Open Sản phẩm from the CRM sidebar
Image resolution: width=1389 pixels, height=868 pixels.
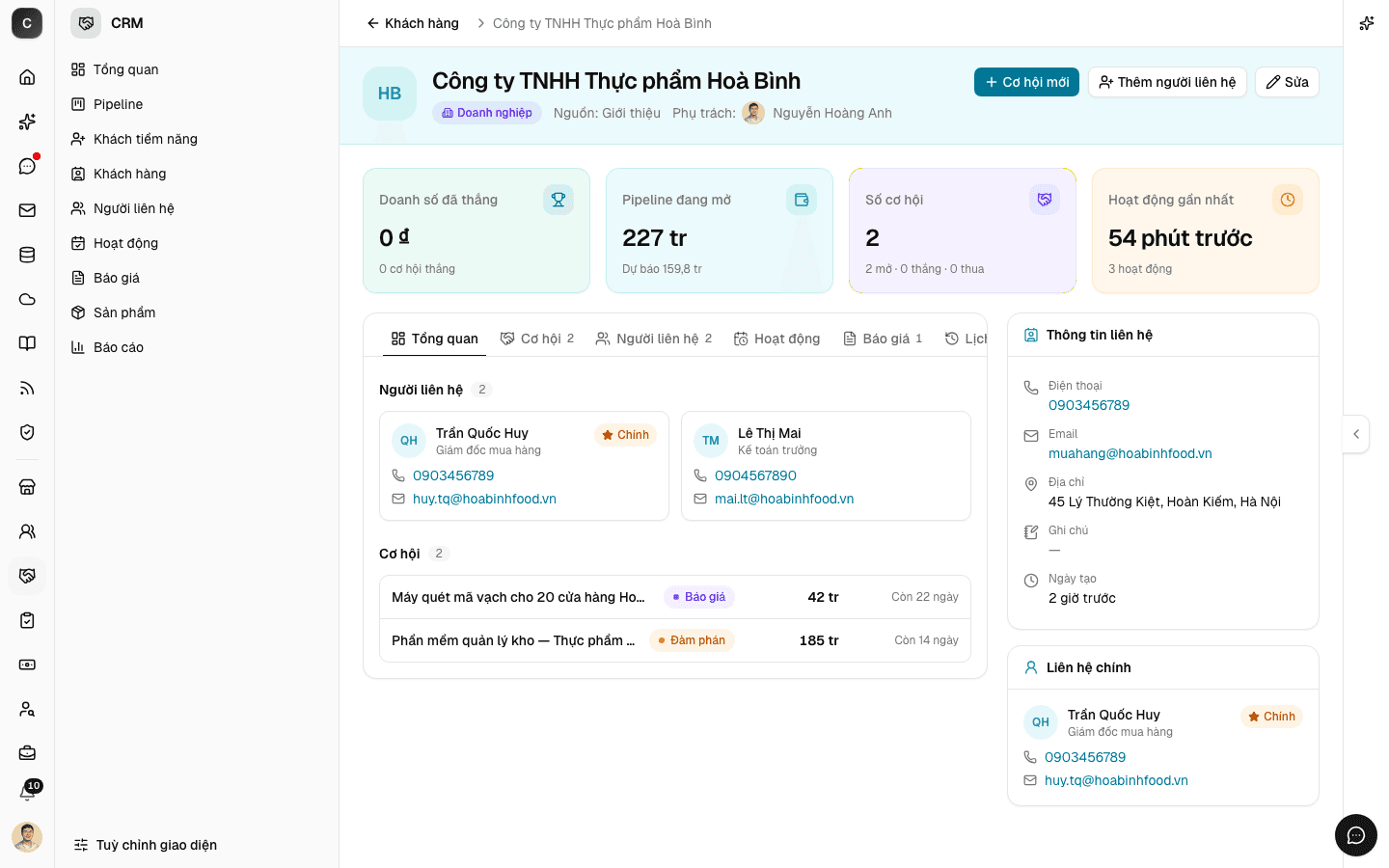[197, 312]
